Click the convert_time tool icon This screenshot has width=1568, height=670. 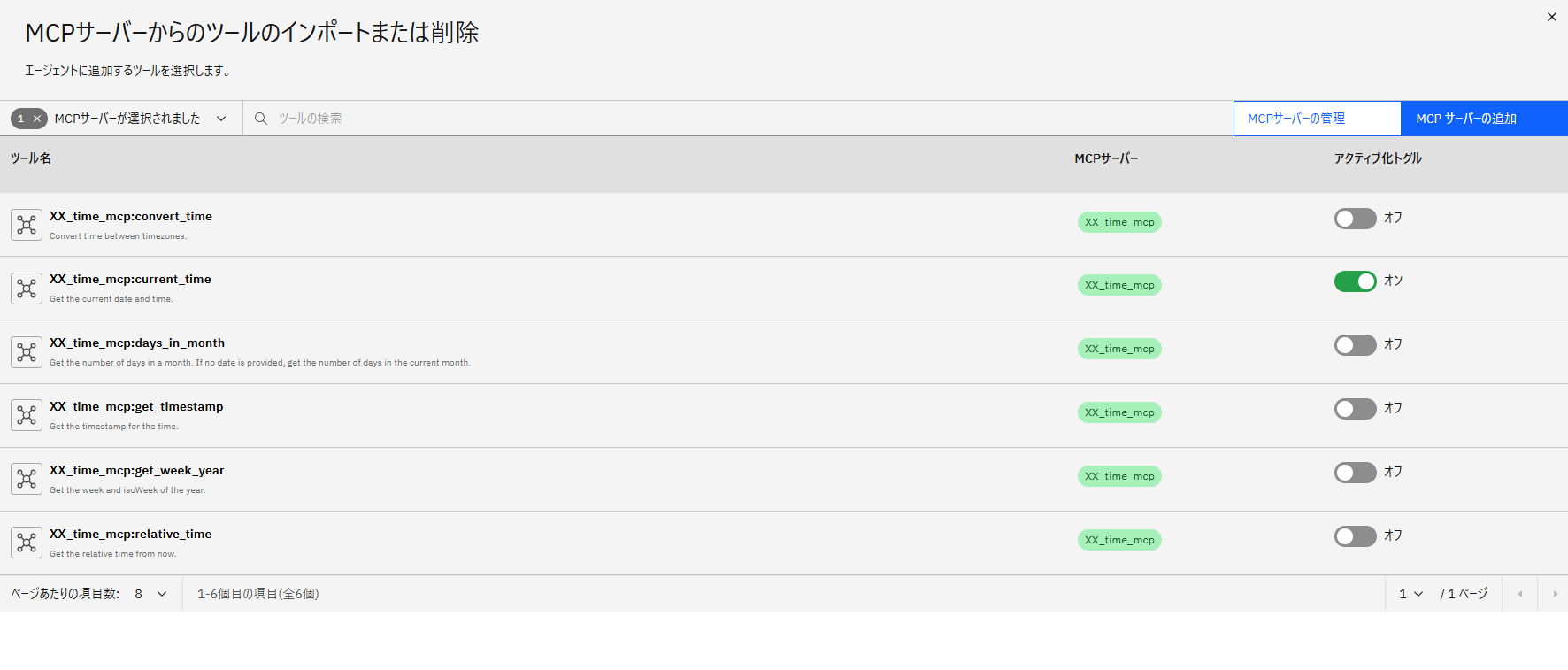(x=27, y=225)
